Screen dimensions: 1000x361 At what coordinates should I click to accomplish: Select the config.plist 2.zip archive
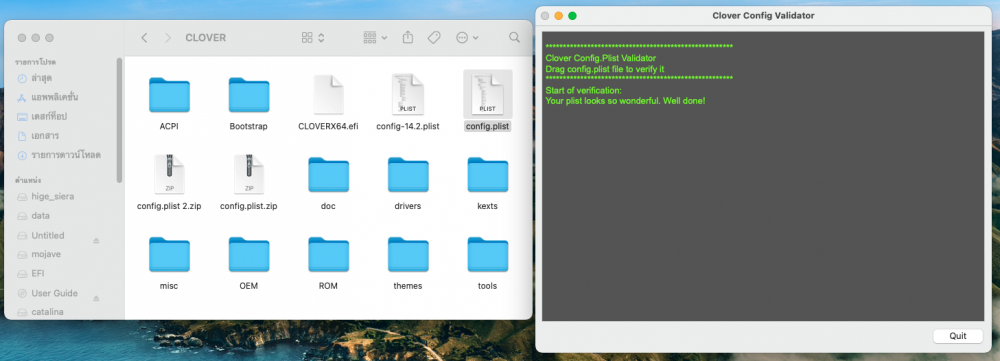(x=169, y=174)
